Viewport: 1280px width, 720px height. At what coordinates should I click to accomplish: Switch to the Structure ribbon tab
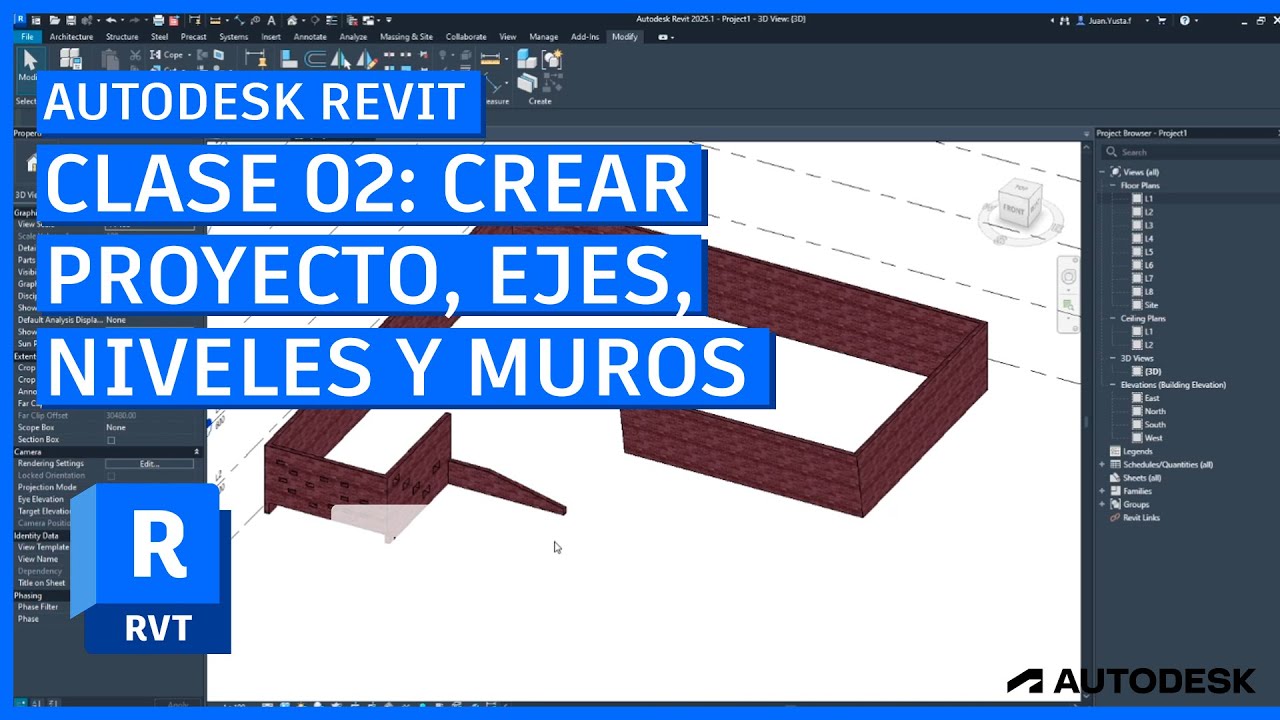(122, 37)
